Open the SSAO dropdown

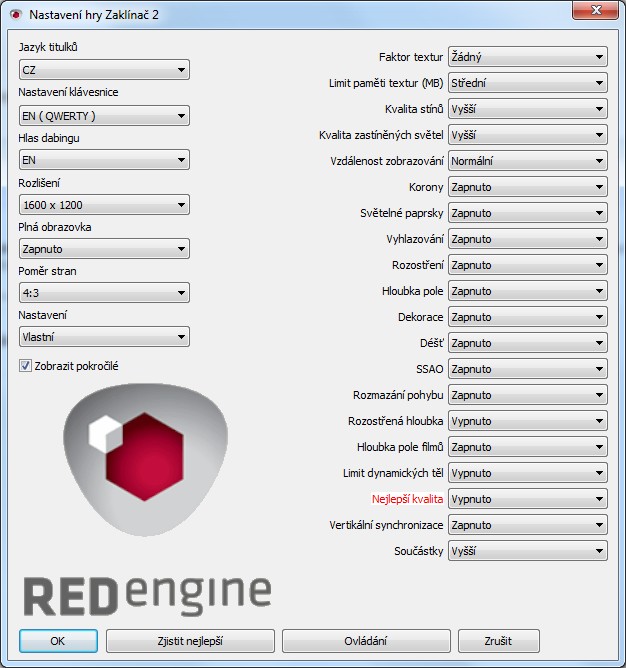[528, 369]
